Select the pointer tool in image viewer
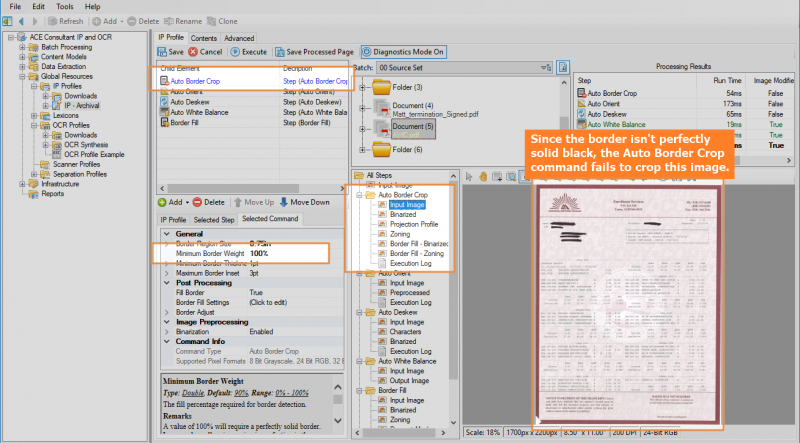 (x=469, y=177)
